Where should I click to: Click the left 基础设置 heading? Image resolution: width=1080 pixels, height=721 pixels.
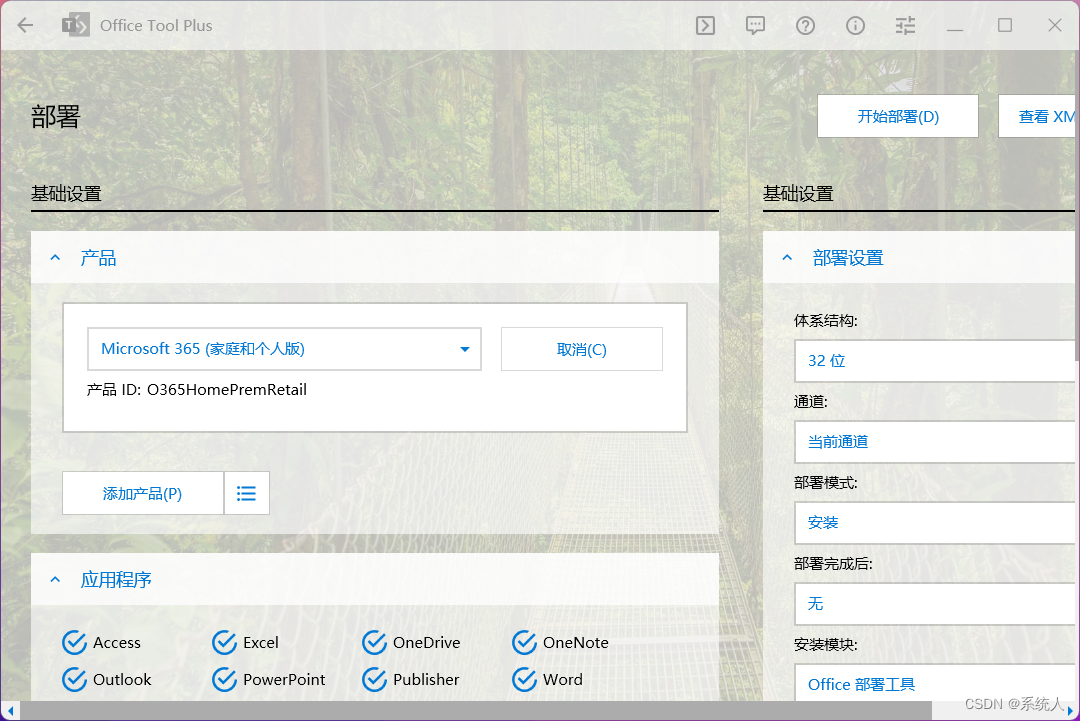66,194
